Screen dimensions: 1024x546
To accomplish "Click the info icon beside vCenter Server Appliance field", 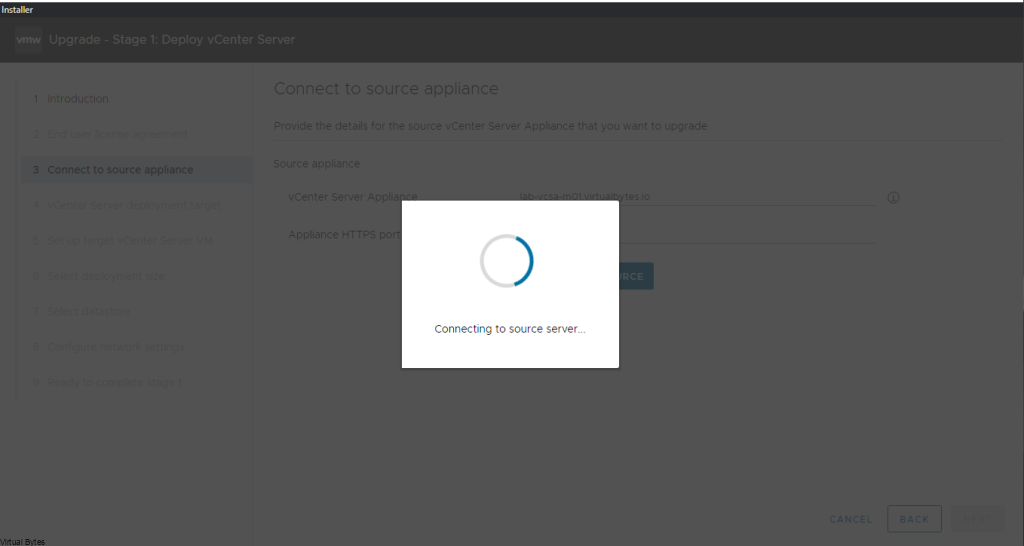I will 893,197.
